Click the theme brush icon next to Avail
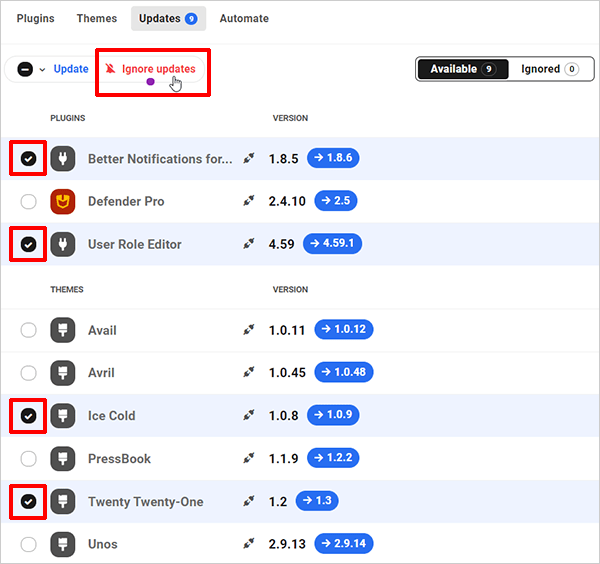Image resolution: width=600 pixels, height=564 pixels. 63,330
